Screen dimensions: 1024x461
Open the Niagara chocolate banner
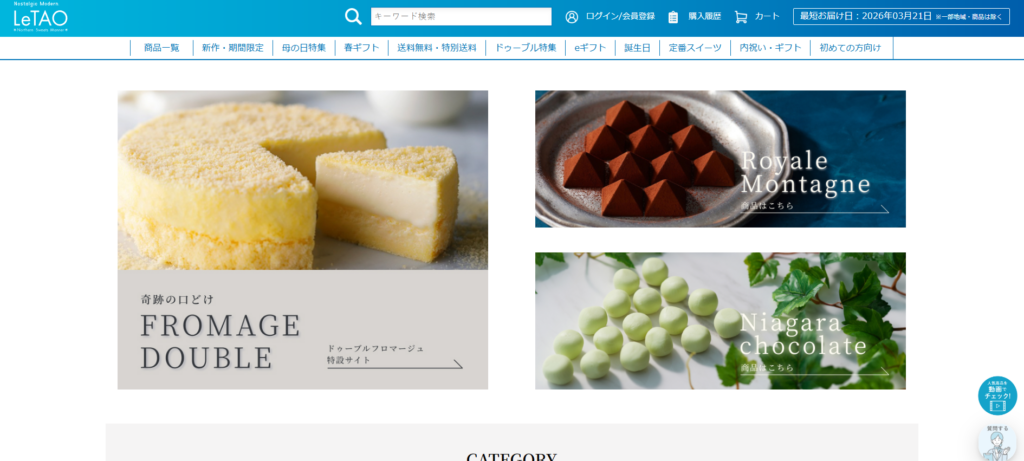(720, 321)
